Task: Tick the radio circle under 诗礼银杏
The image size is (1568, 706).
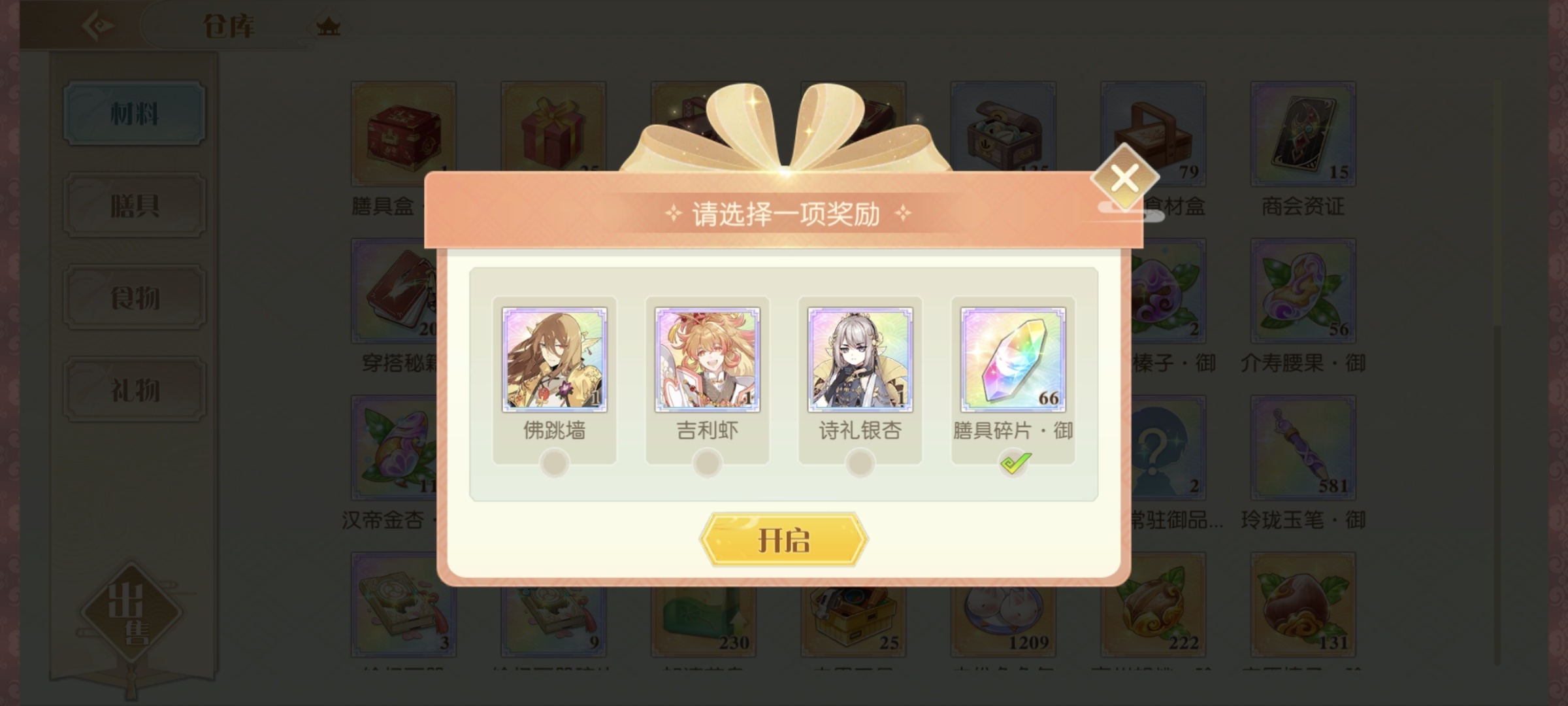Action: tap(860, 463)
